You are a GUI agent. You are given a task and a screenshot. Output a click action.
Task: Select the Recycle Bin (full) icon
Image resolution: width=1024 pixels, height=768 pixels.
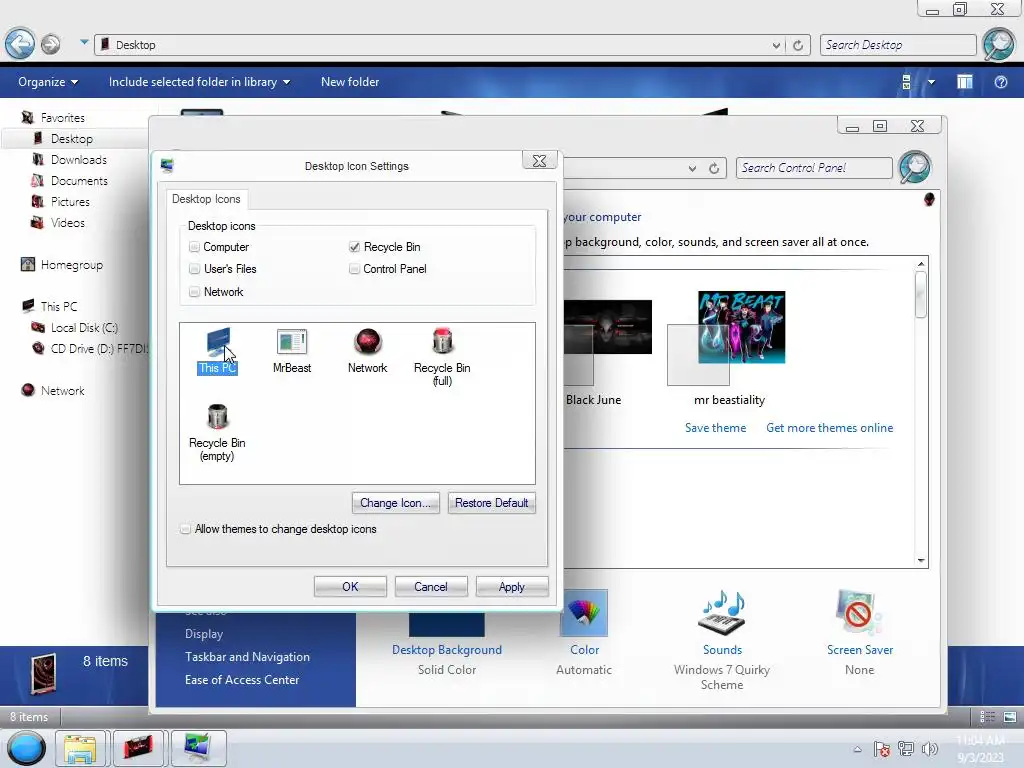(x=442, y=357)
